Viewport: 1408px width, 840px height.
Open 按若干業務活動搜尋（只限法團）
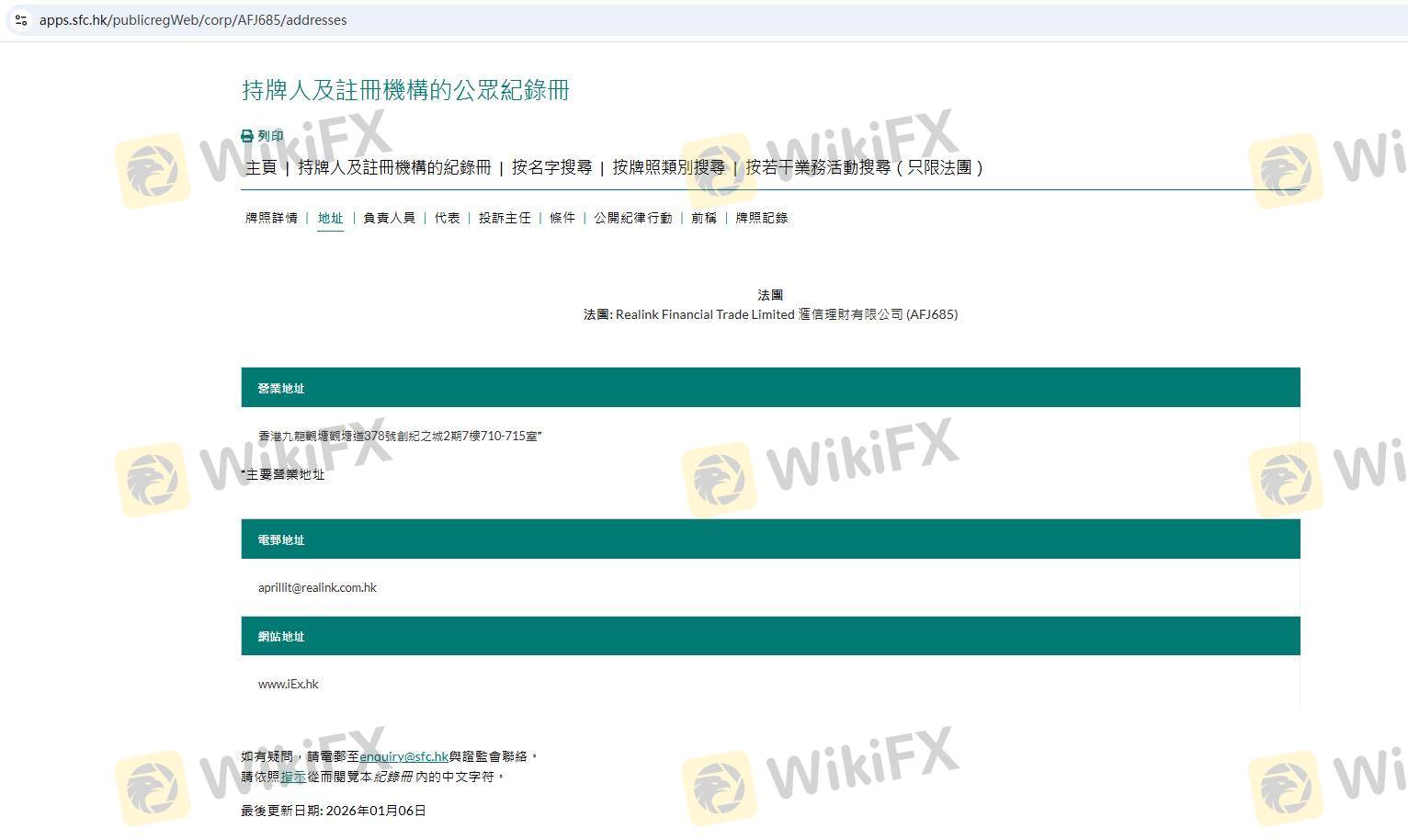pyautogui.click(x=865, y=167)
